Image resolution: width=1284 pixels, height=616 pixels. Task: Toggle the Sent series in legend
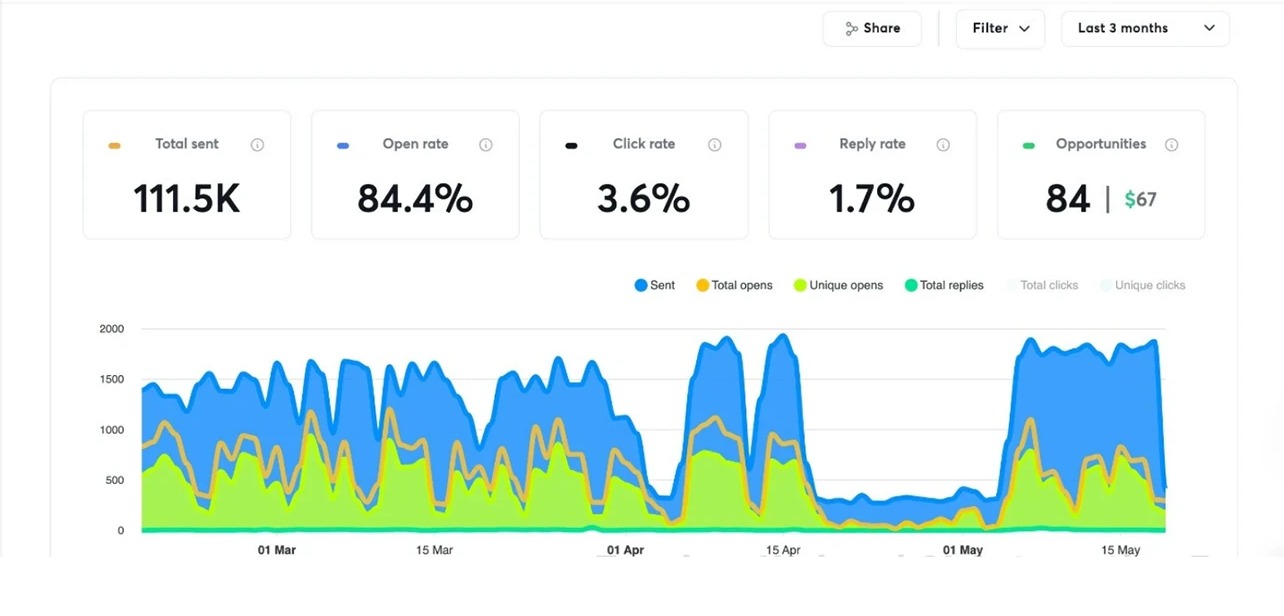[x=655, y=285]
